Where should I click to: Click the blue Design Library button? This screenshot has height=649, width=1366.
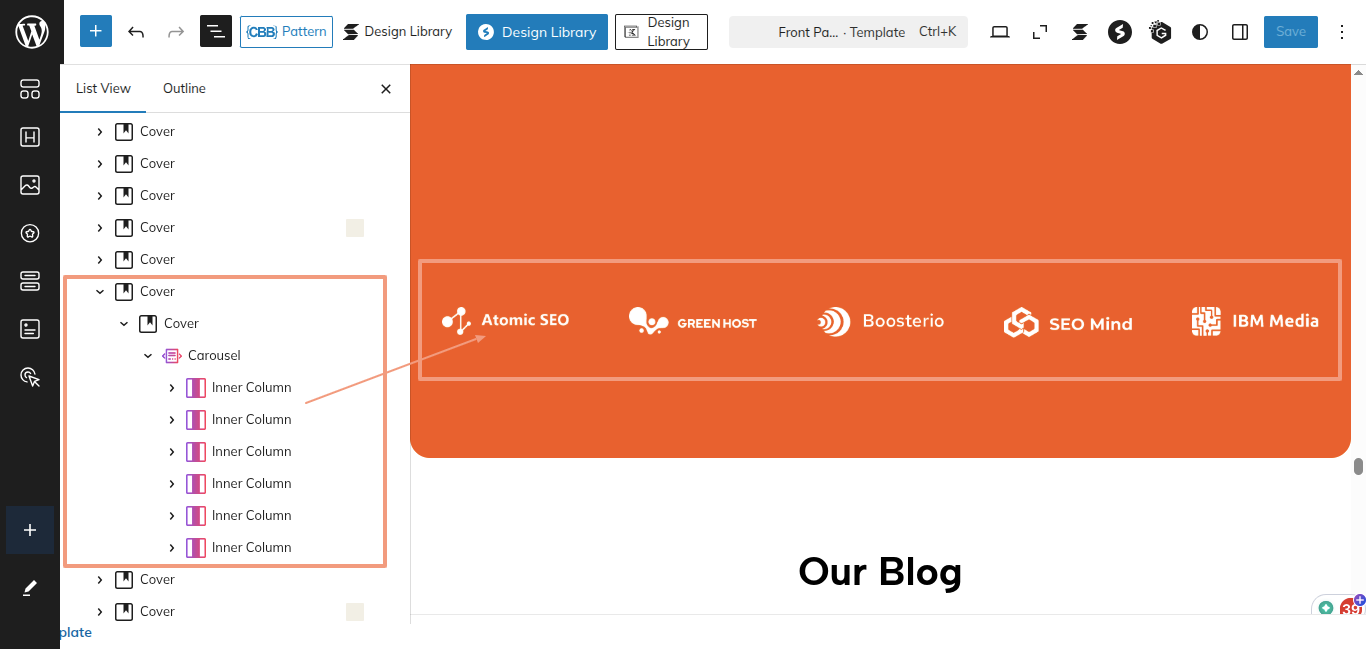(537, 32)
